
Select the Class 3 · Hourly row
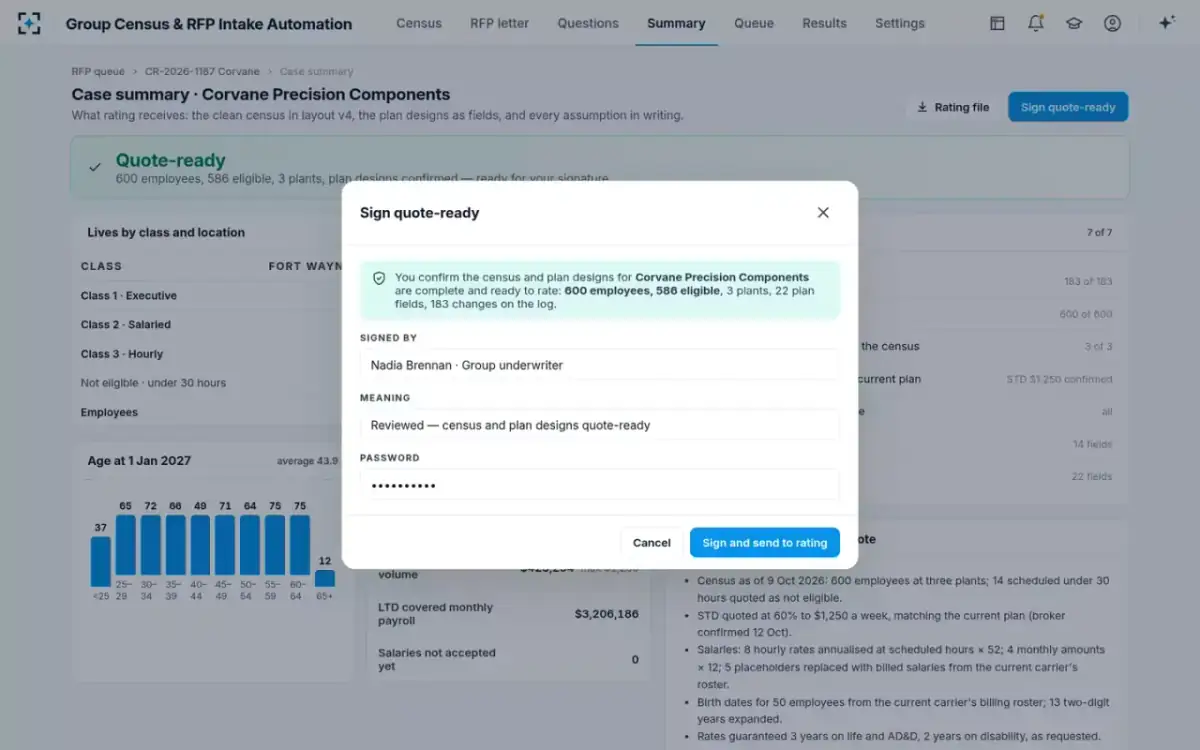pos(122,354)
